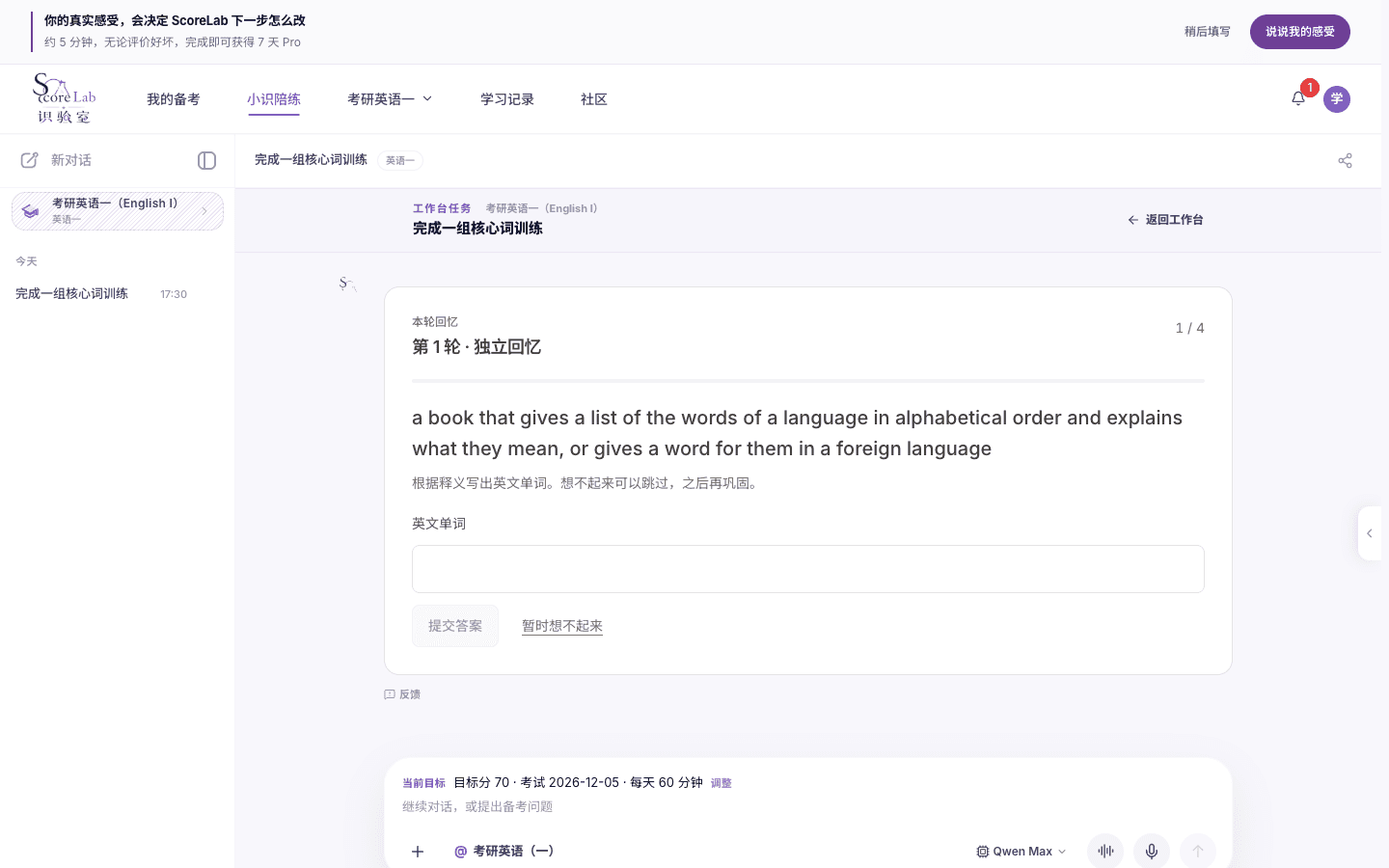Click 新对话 text
Viewport: 1389px width, 868px height.
tap(71, 160)
